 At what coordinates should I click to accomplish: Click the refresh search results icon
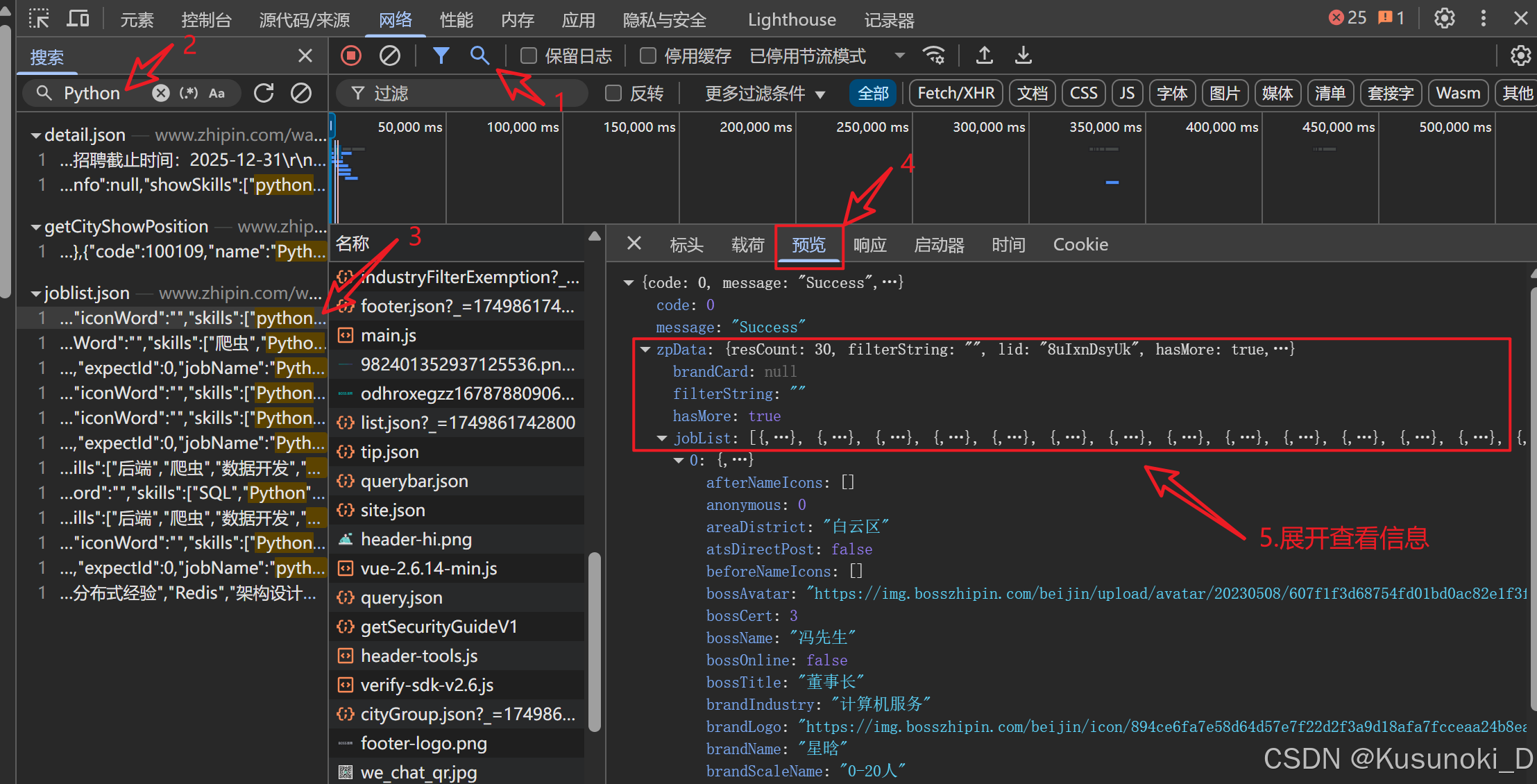(x=264, y=93)
